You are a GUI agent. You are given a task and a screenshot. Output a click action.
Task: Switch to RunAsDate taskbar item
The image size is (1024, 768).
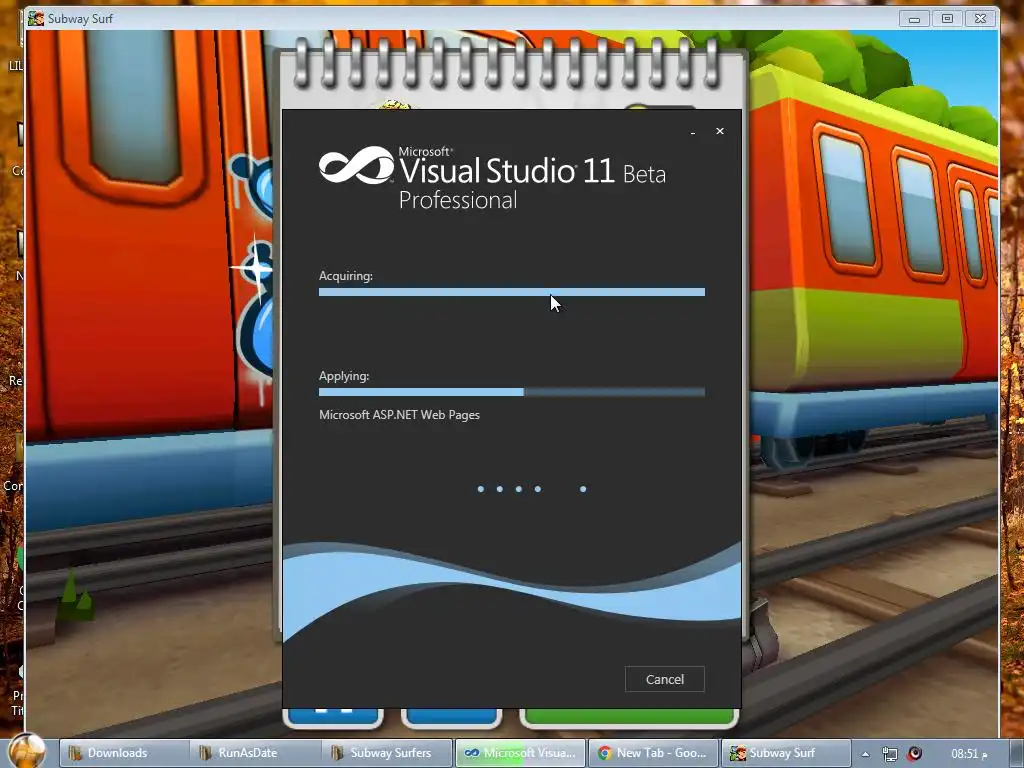[x=255, y=753]
